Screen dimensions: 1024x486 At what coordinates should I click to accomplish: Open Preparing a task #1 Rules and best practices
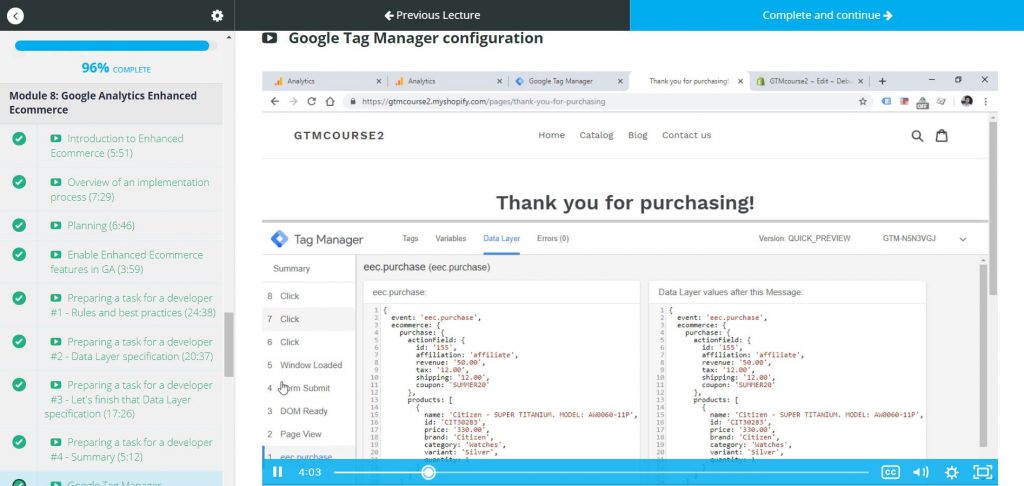pos(133,305)
